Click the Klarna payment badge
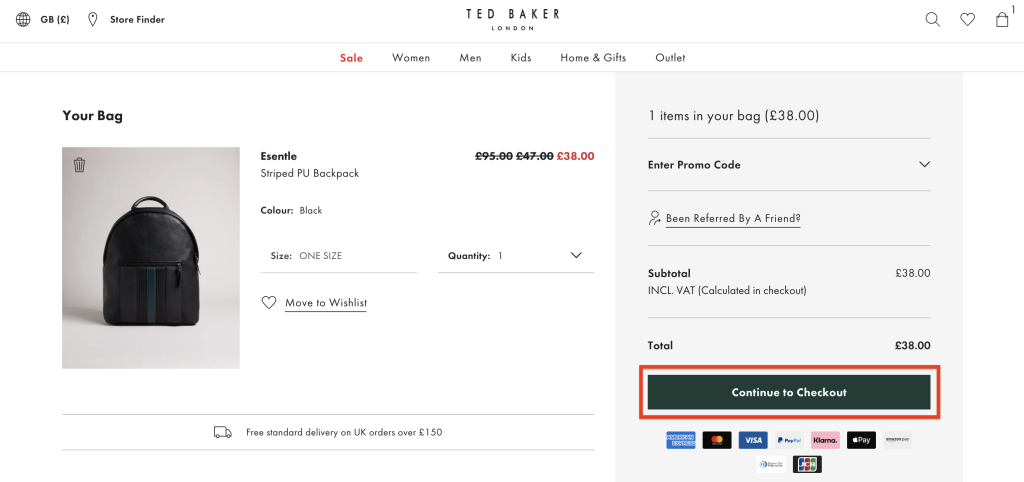The image size is (1024, 482). [825, 440]
